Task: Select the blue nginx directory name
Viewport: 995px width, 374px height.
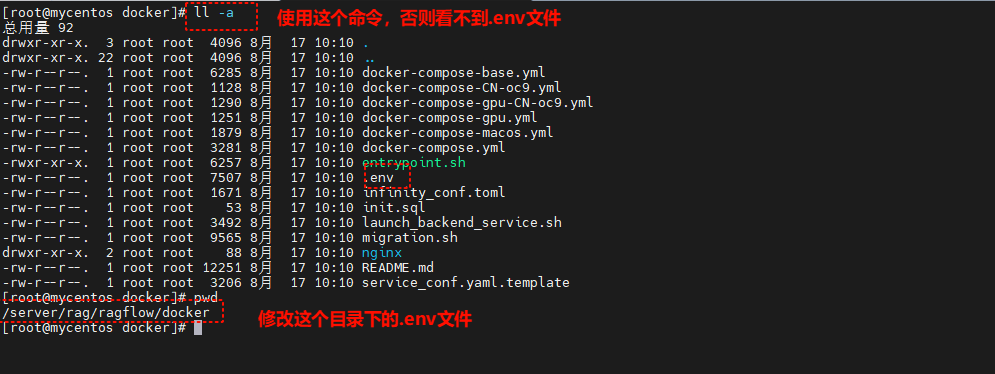Action: 382,253
